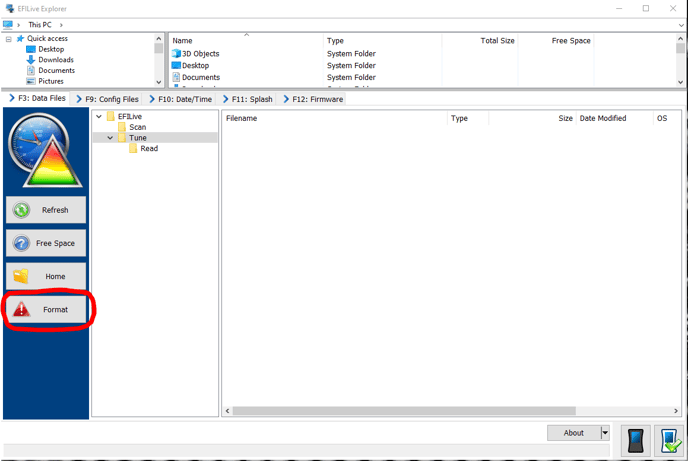Open the dropdown arrow beside About
Image resolution: width=688 pixels, height=461 pixels.
[605, 433]
